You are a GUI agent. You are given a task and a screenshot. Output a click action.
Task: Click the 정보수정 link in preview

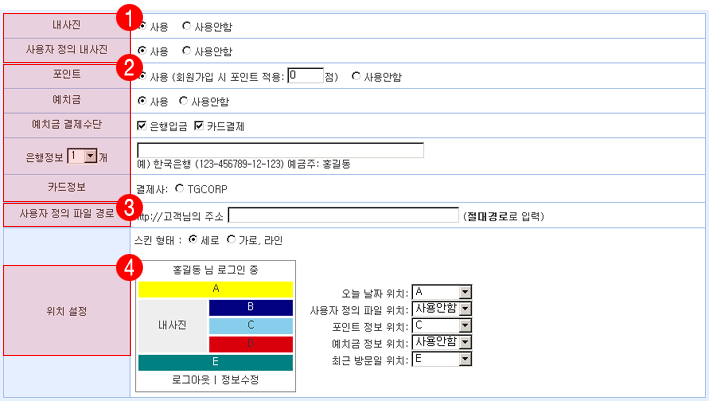coord(240,381)
